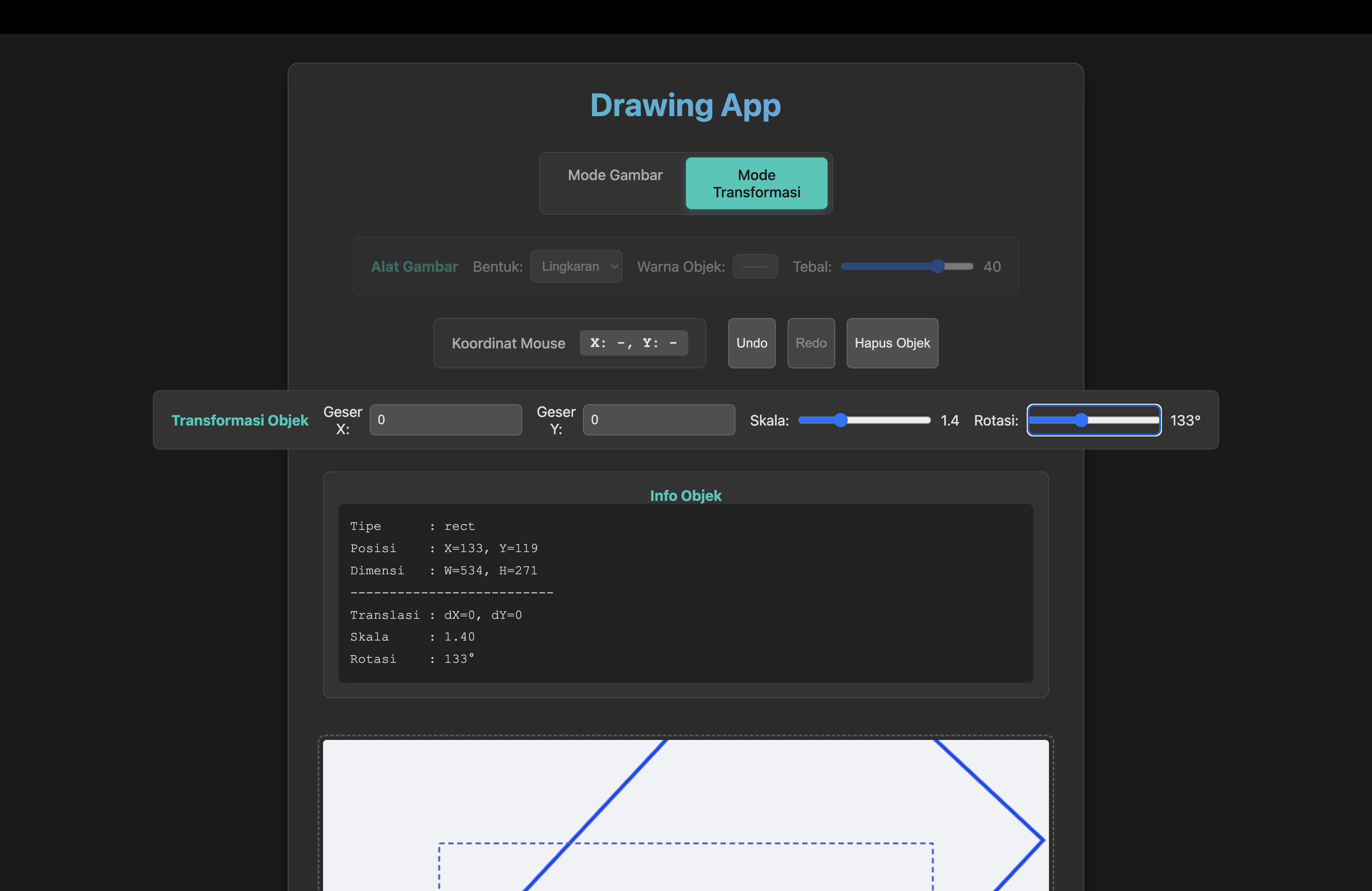This screenshot has height=891, width=1372.
Task: Click the Info Objek heading
Action: coord(686,496)
